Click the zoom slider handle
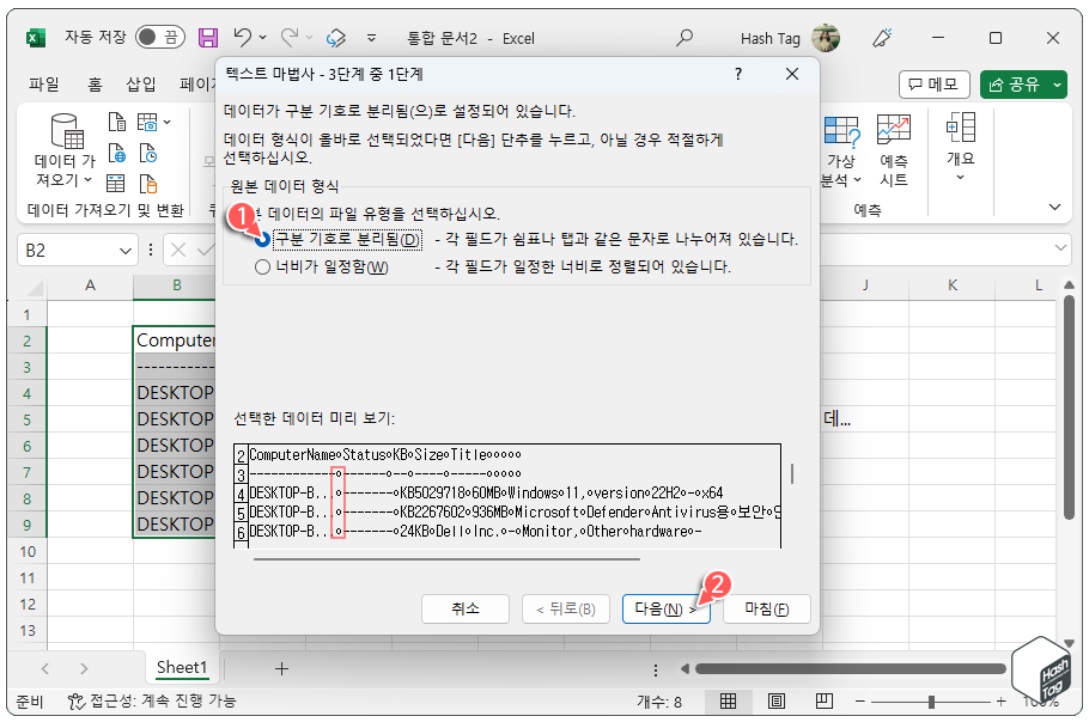 [931, 702]
